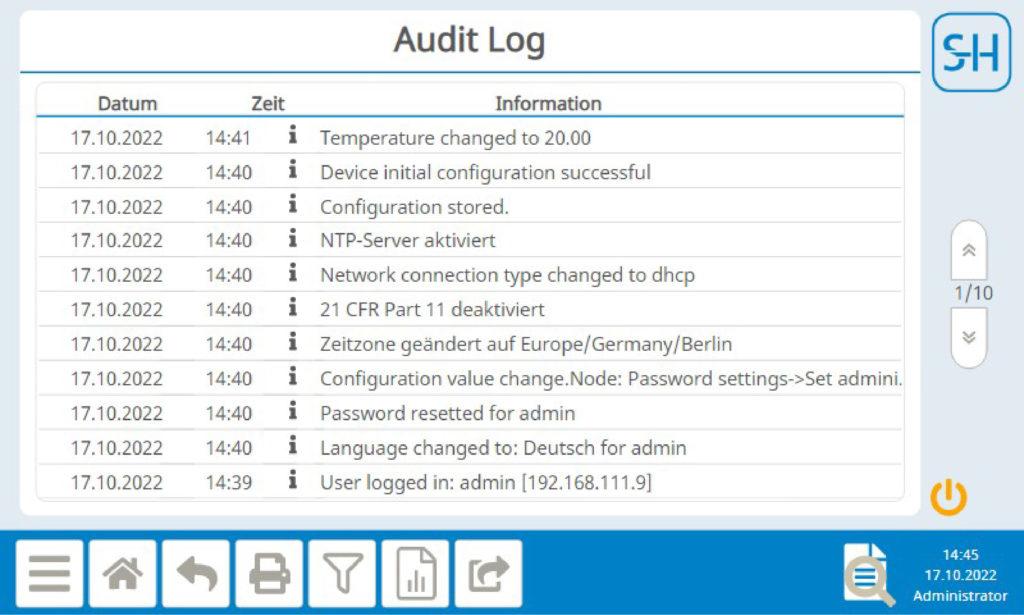The image size is (1024, 615).
Task: Open the report document icon
Action: tap(414, 573)
